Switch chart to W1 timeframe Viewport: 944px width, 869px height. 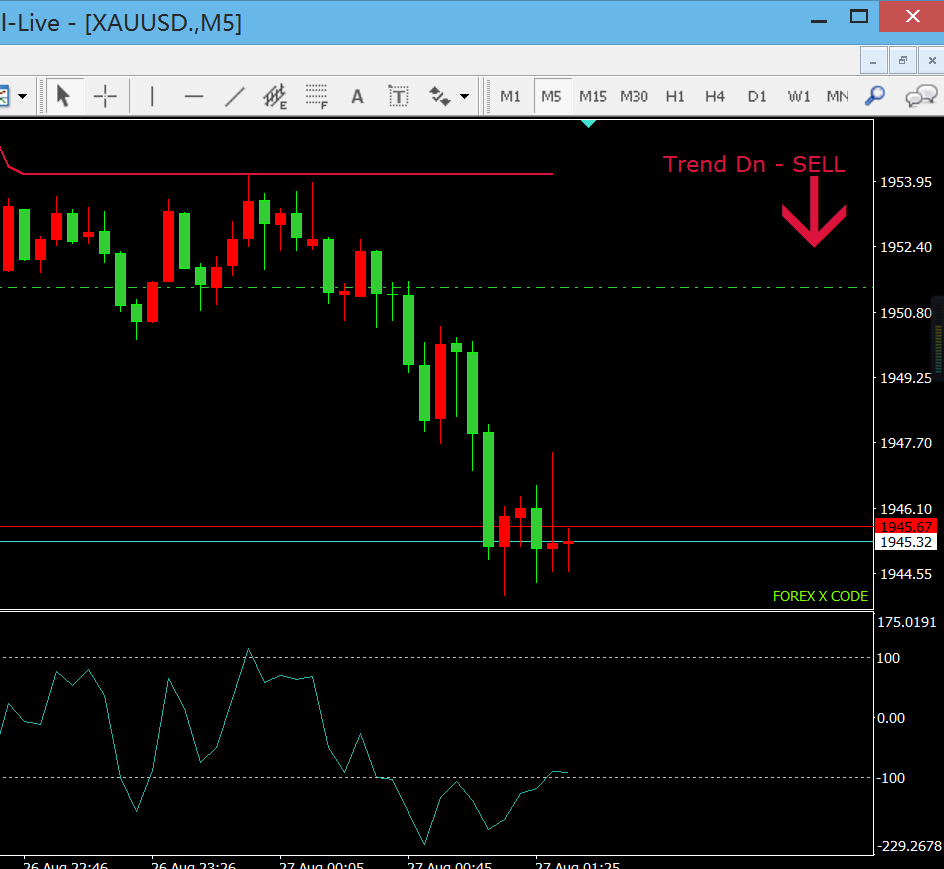pos(798,96)
